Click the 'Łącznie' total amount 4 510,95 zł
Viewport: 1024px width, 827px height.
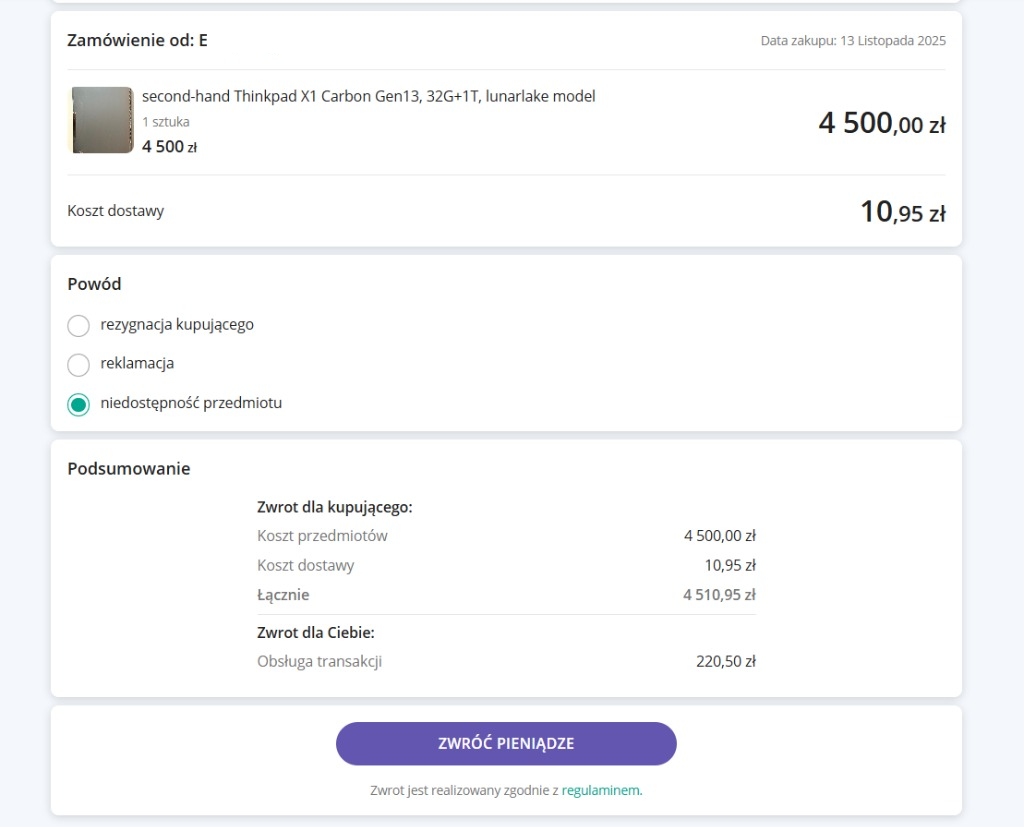point(718,595)
